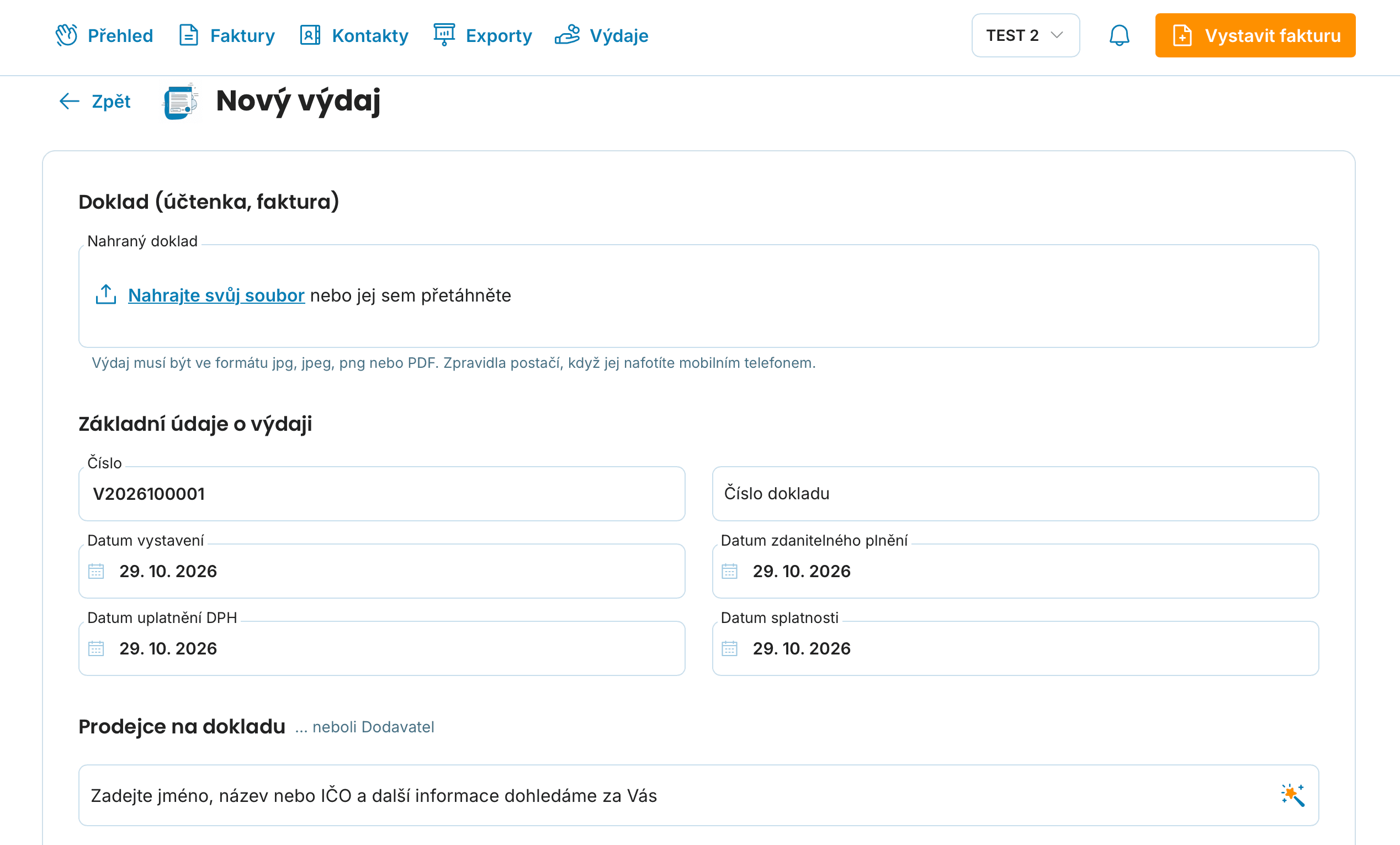Open the Kontakty section

(x=353, y=35)
